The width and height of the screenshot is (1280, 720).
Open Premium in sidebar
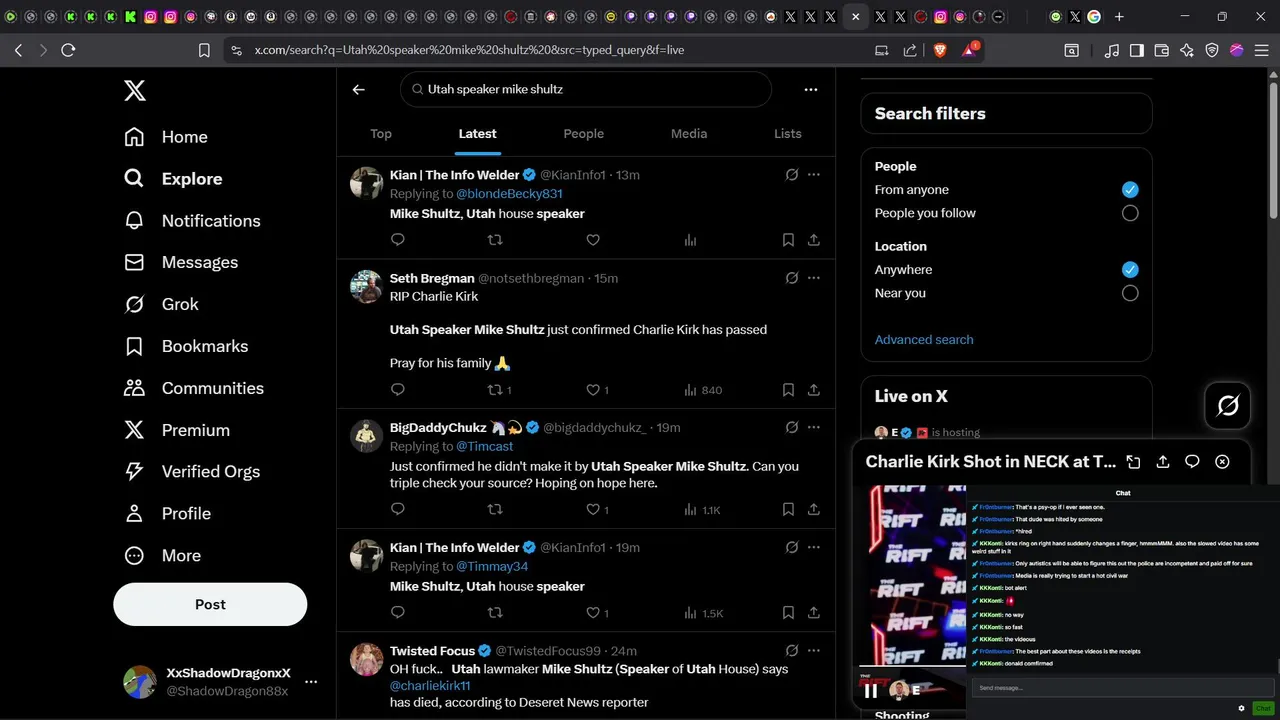(177, 430)
